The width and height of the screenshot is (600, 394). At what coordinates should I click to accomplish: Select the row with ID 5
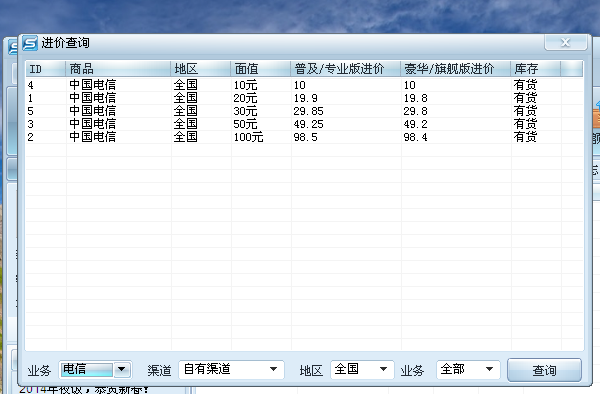point(304,111)
